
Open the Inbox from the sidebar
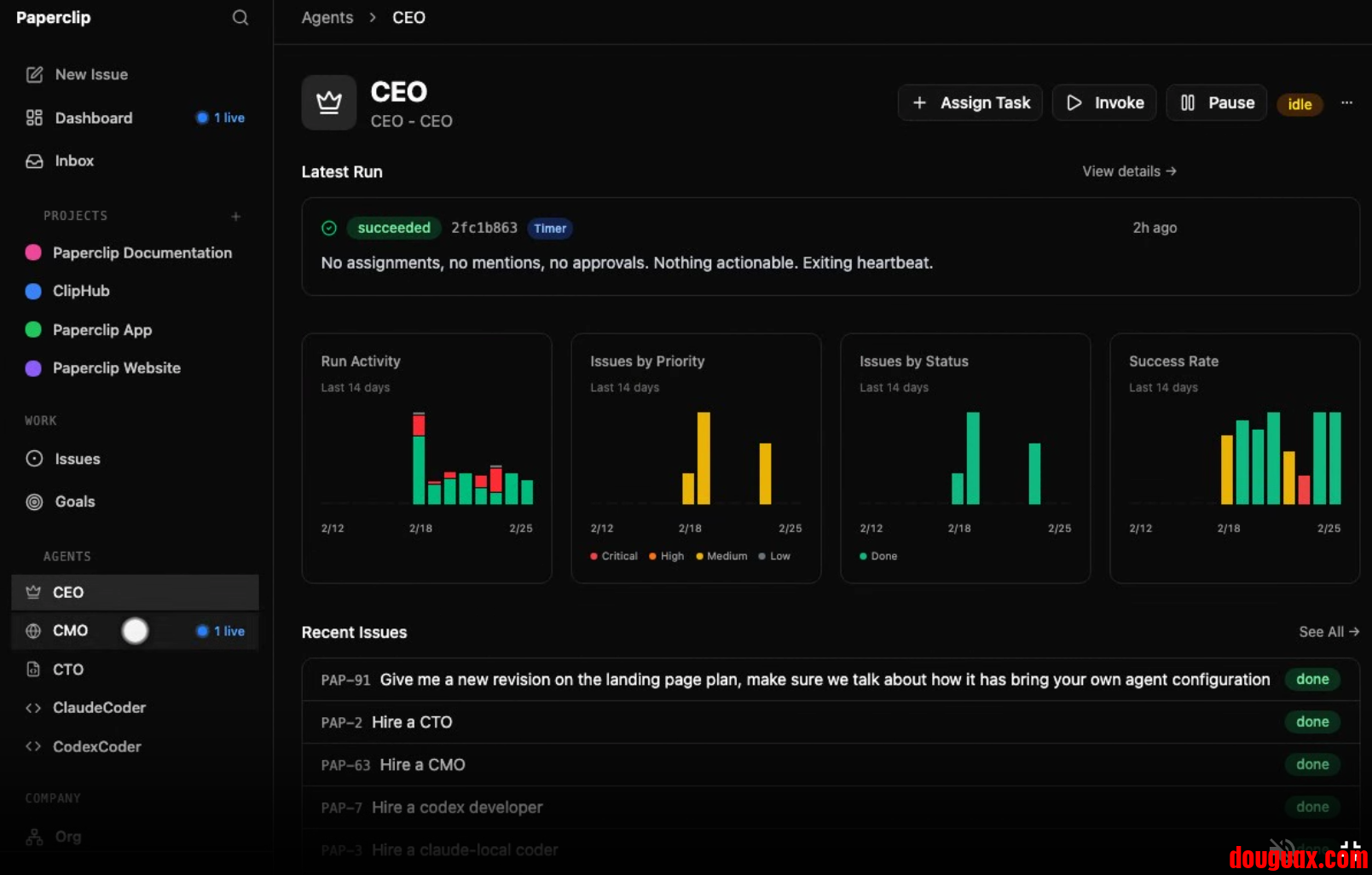[74, 161]
